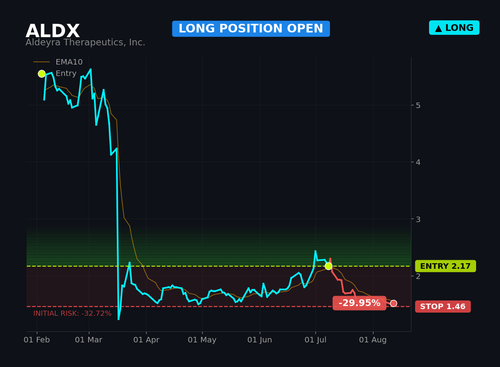The height and width of the screenshot is (367, 500).
Task: Click the price axis value 4
Action: point(418,162)
